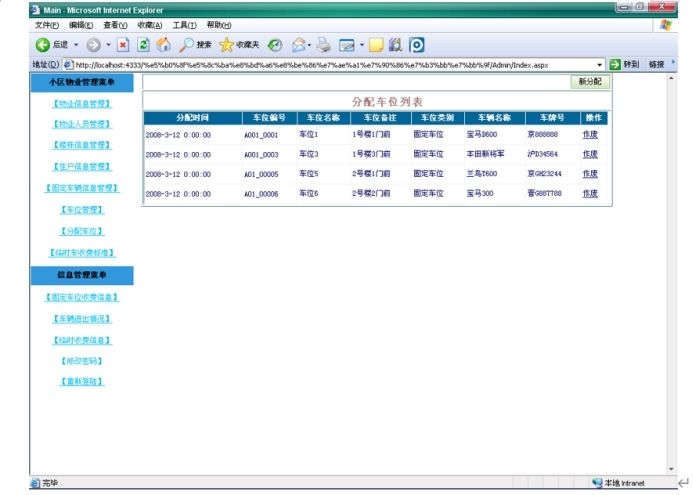Click the scroll-up arrow of the page scrollbar
Viewport: 693px width, 495px height.
click(x=671, y=78)
